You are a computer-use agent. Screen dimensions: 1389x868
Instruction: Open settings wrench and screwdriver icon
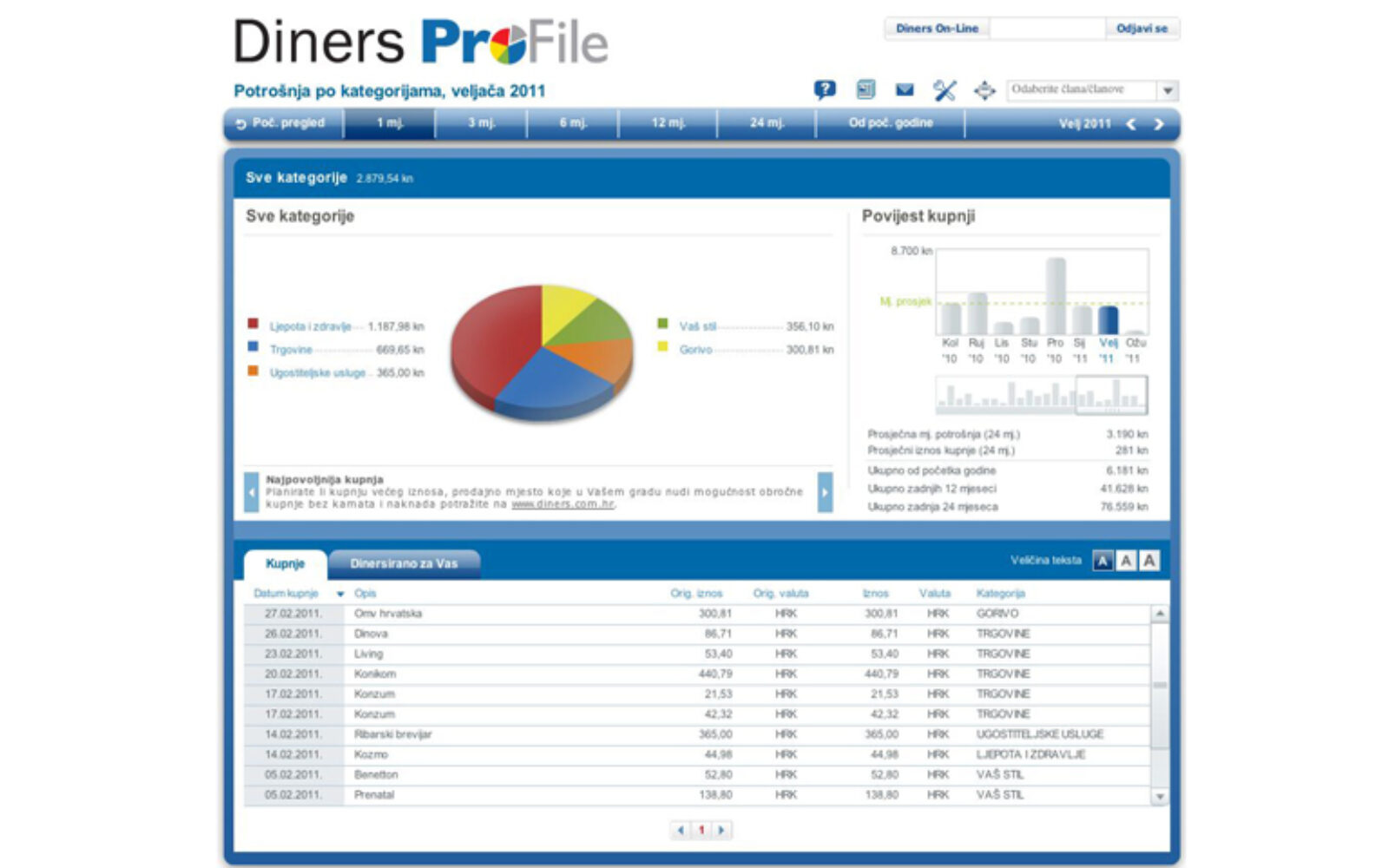[x=945, y=90]
